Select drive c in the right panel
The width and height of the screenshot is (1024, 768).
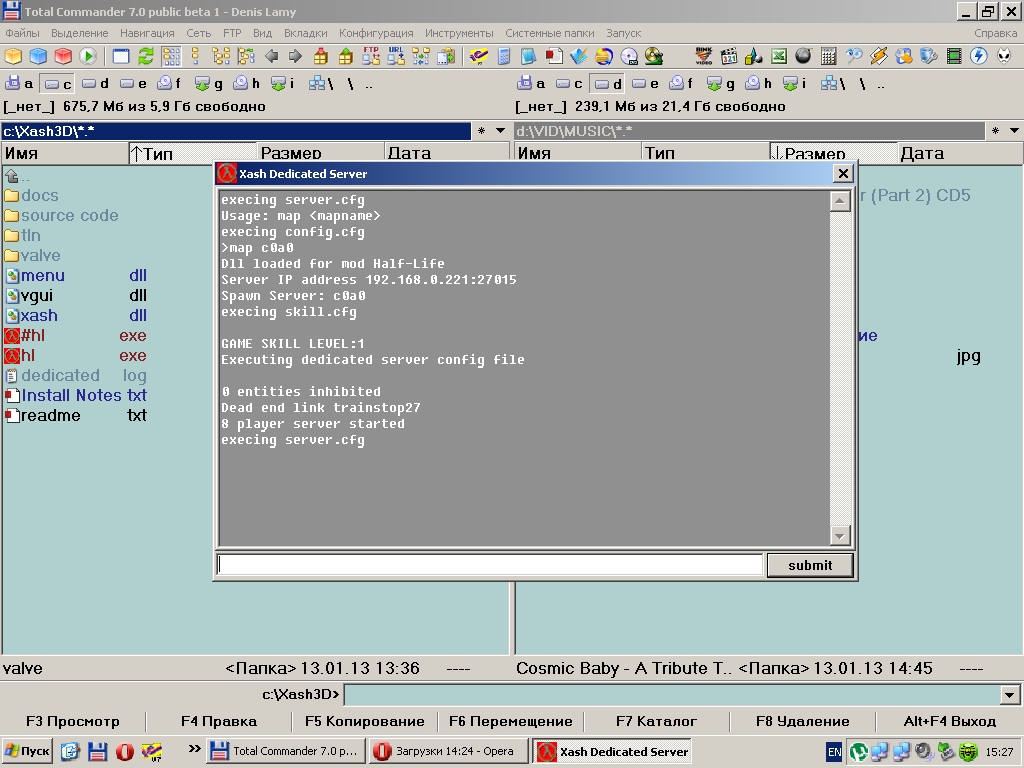[569, 84]
